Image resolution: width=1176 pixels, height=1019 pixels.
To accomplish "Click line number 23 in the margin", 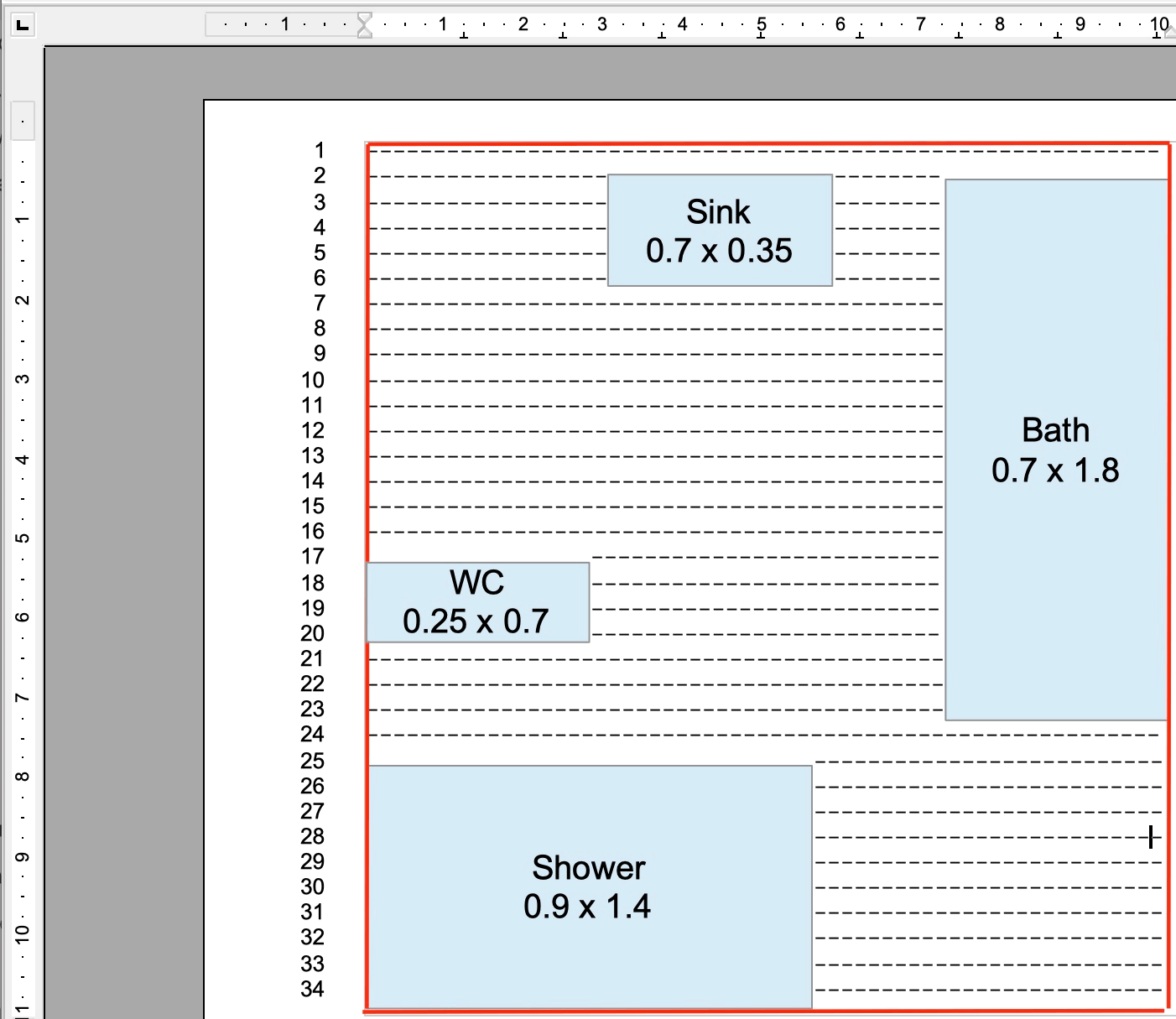I will pyautogui.click(x=313, y=709).
